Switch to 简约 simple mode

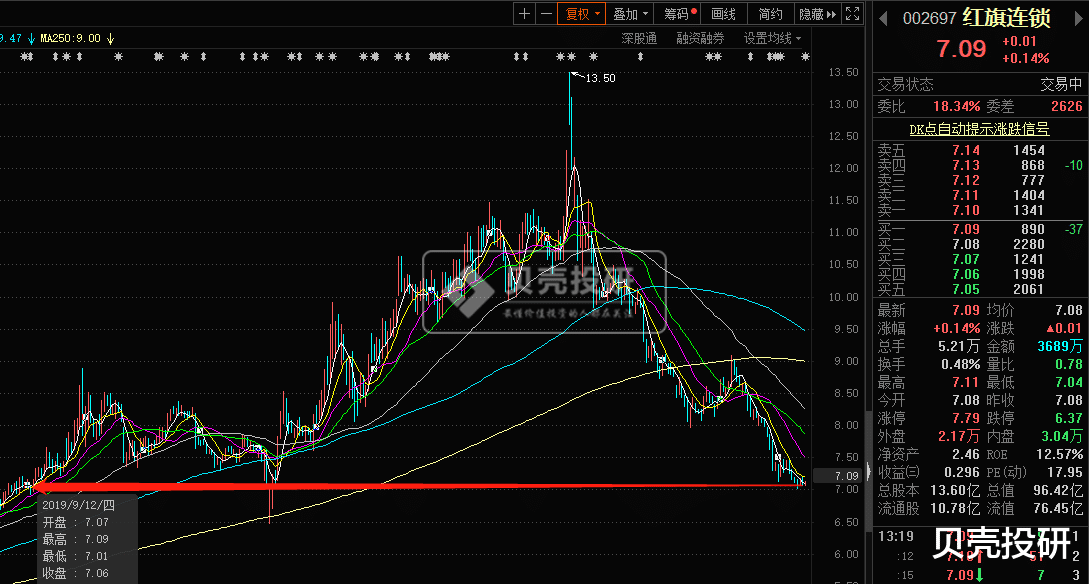tap(770, 13)
